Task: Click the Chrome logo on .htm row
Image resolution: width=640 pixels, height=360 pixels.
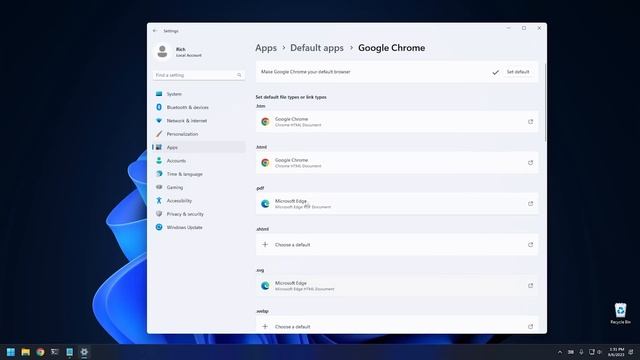Action: (x=265, y=122)
